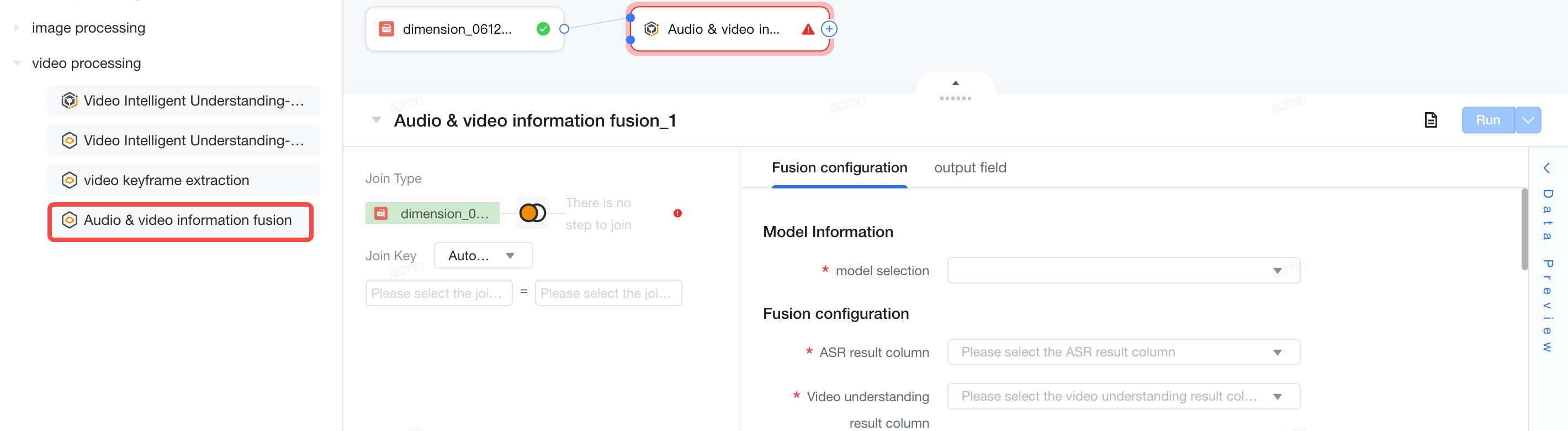Open the Run options arrow
1568x431 pixels.
click(1528, 120)
